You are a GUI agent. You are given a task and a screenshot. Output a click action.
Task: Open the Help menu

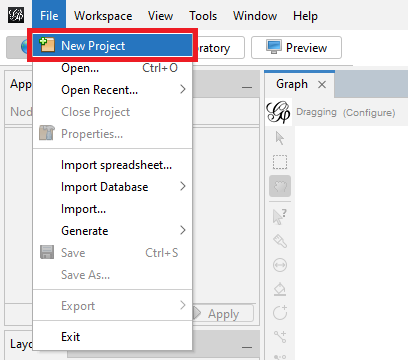(x=305, y=16)
